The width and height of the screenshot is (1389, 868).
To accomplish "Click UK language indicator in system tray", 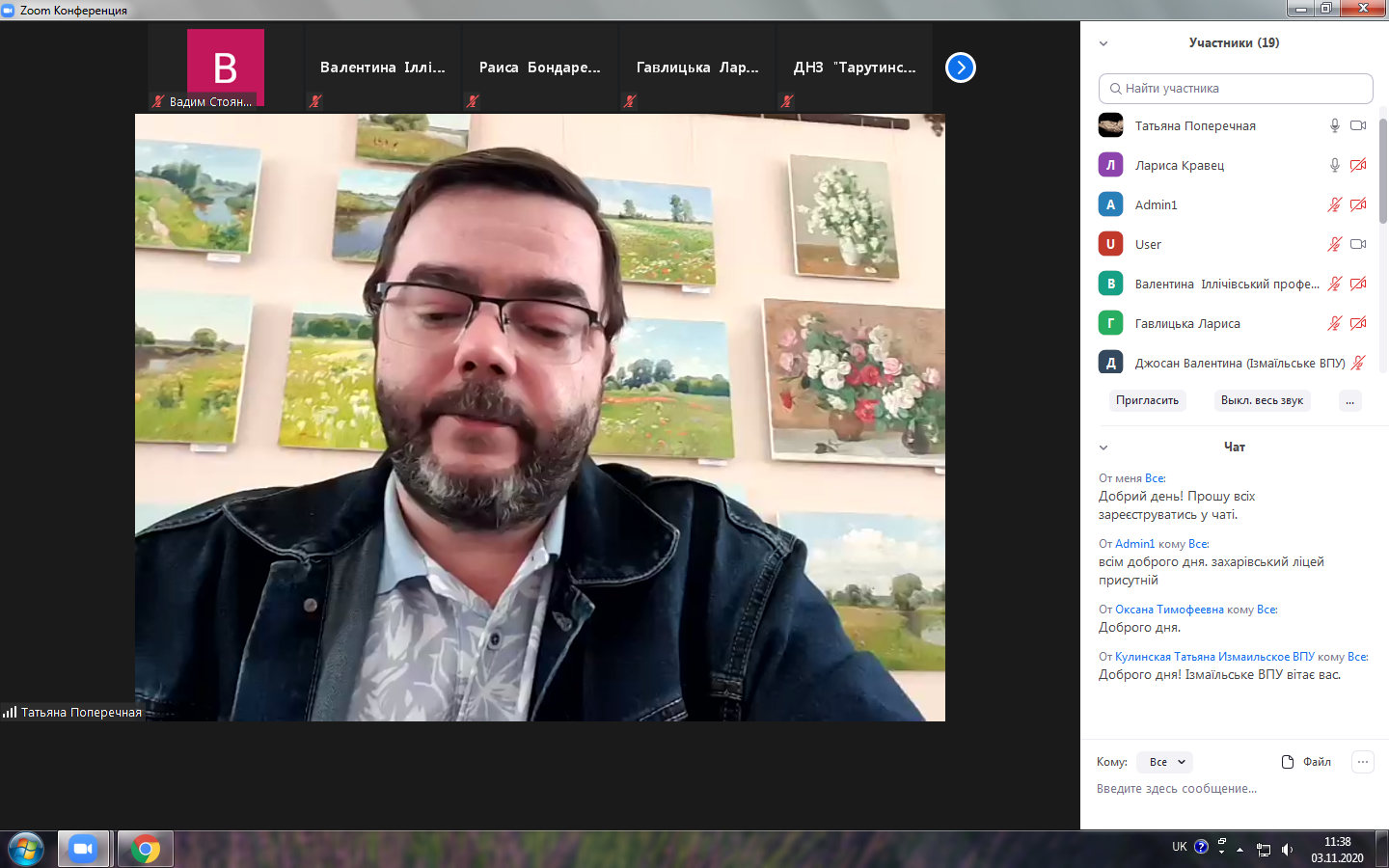I will pos(1179,847).
